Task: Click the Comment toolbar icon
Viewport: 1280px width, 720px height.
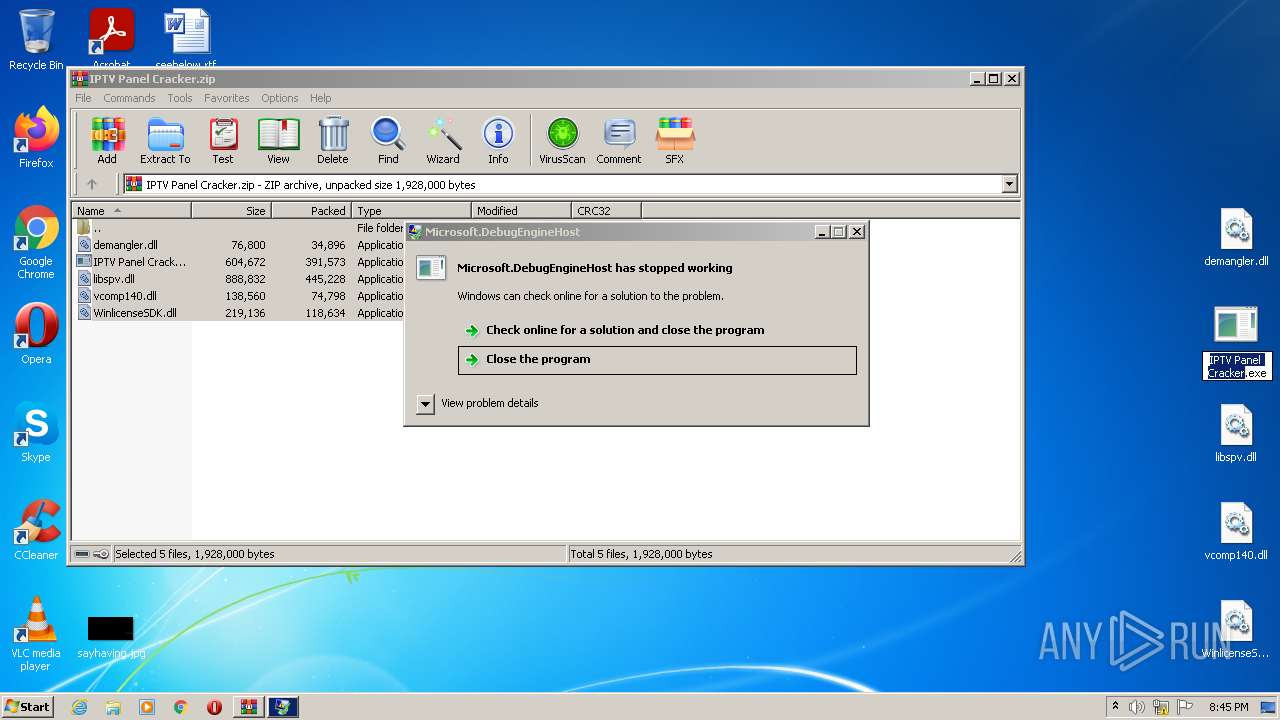Action: click(619, 140)
